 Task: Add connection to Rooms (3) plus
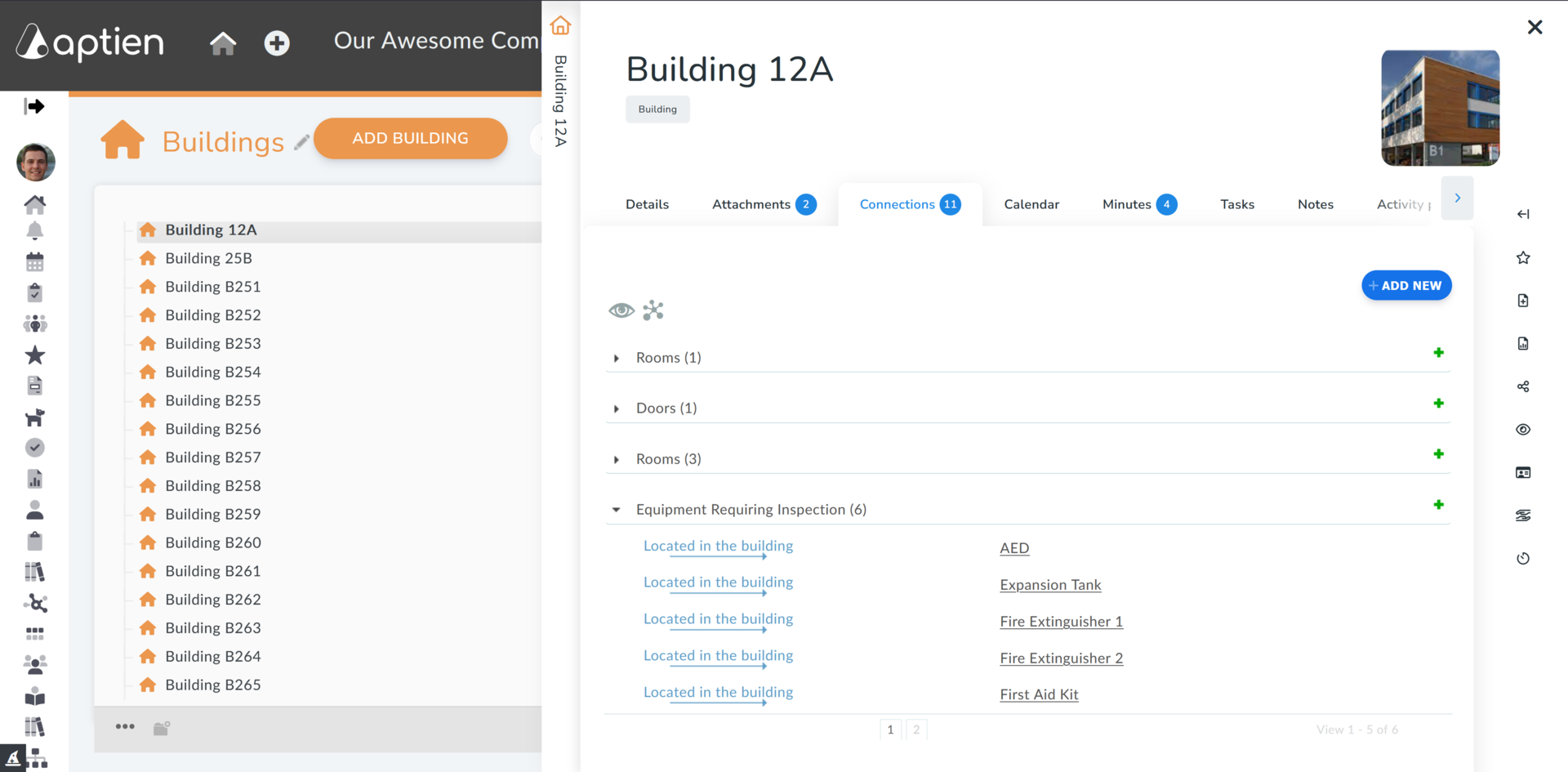[x=1438, y=454]
